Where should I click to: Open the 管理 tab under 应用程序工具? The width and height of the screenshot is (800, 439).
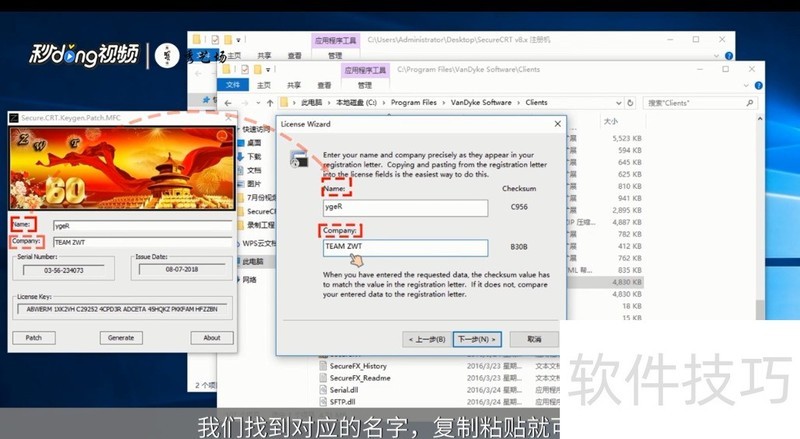tap(362, 86)
